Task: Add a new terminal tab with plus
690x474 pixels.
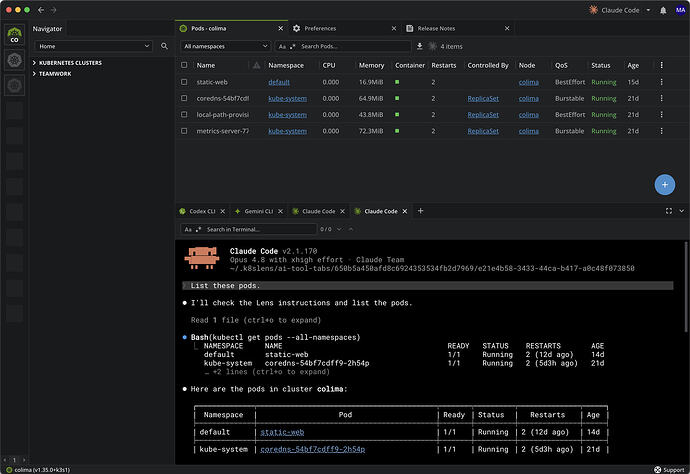Action: pos(420,211)
